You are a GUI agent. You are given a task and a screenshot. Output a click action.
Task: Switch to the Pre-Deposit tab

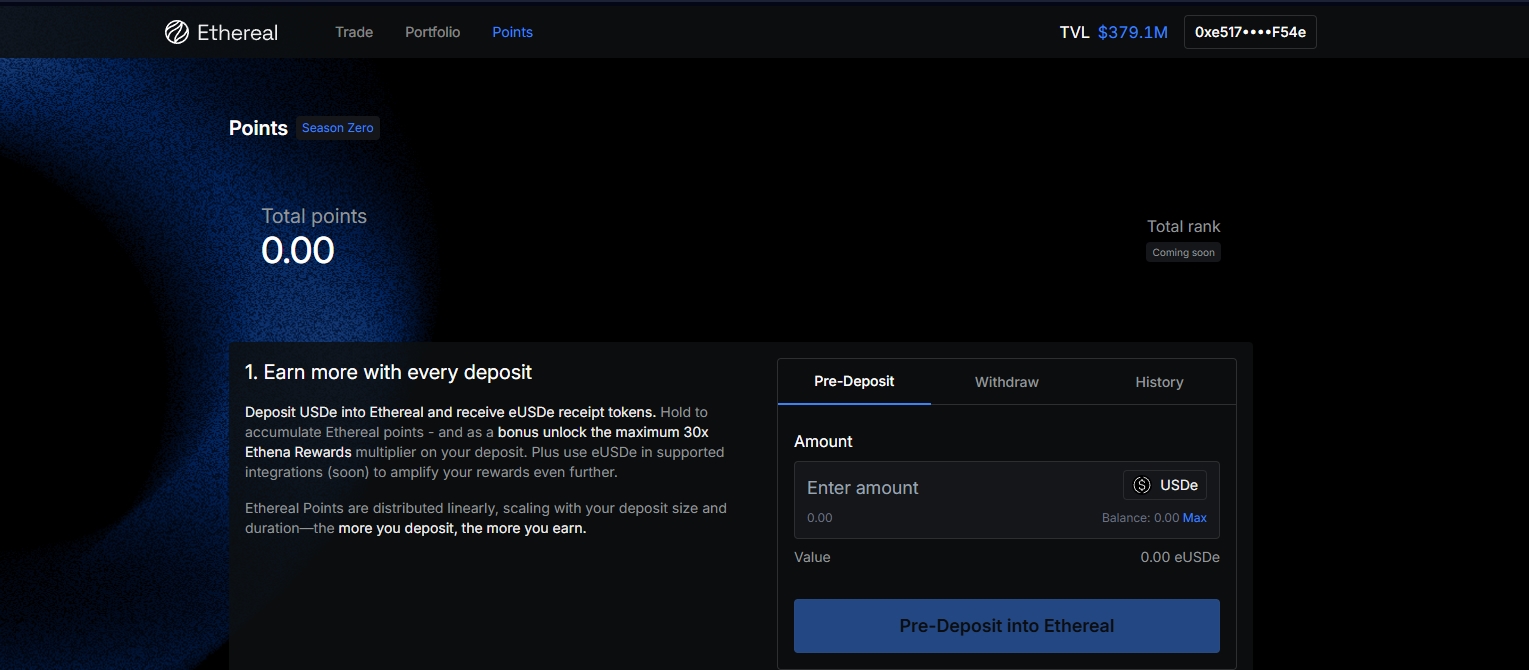tap(854, 381)
